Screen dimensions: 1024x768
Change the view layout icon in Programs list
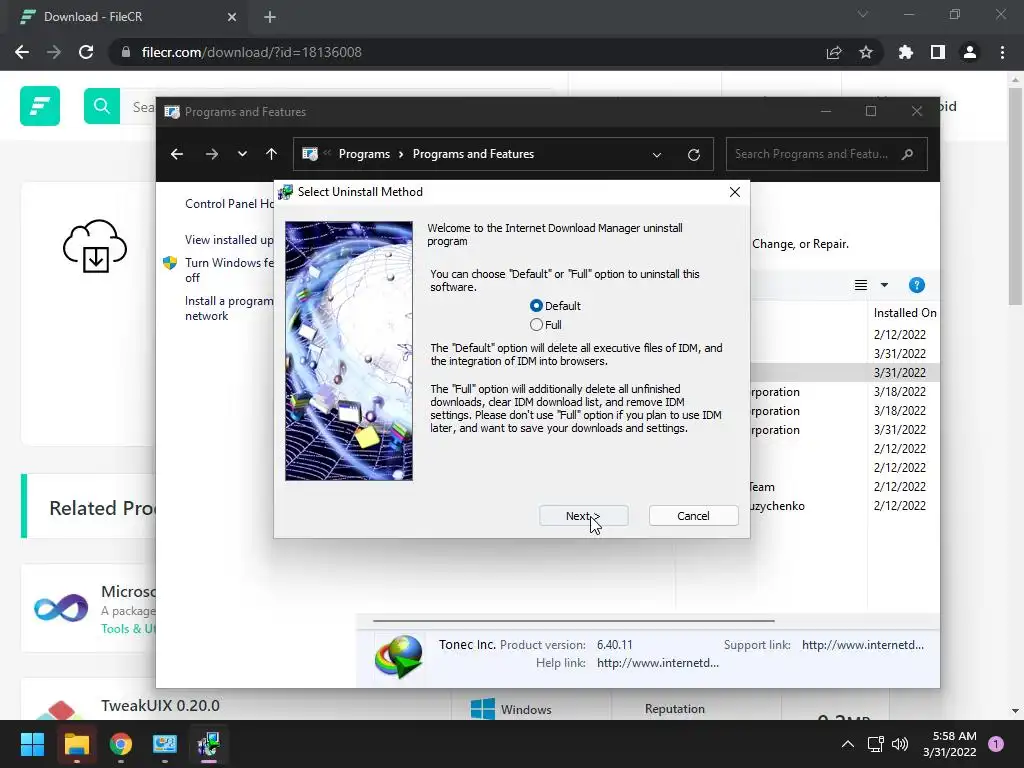point(861,285)
